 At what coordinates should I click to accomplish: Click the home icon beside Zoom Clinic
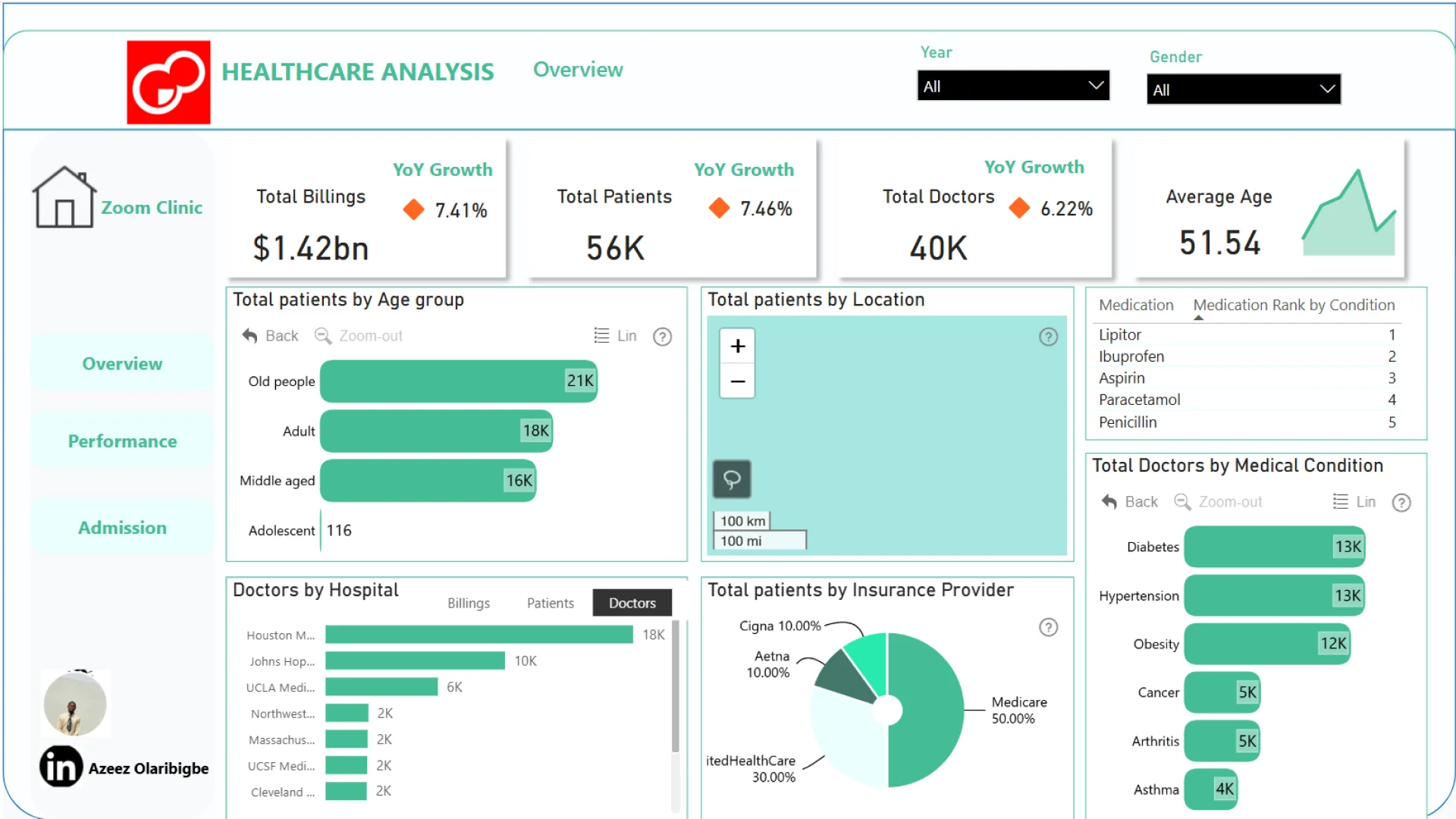[64, 199]
